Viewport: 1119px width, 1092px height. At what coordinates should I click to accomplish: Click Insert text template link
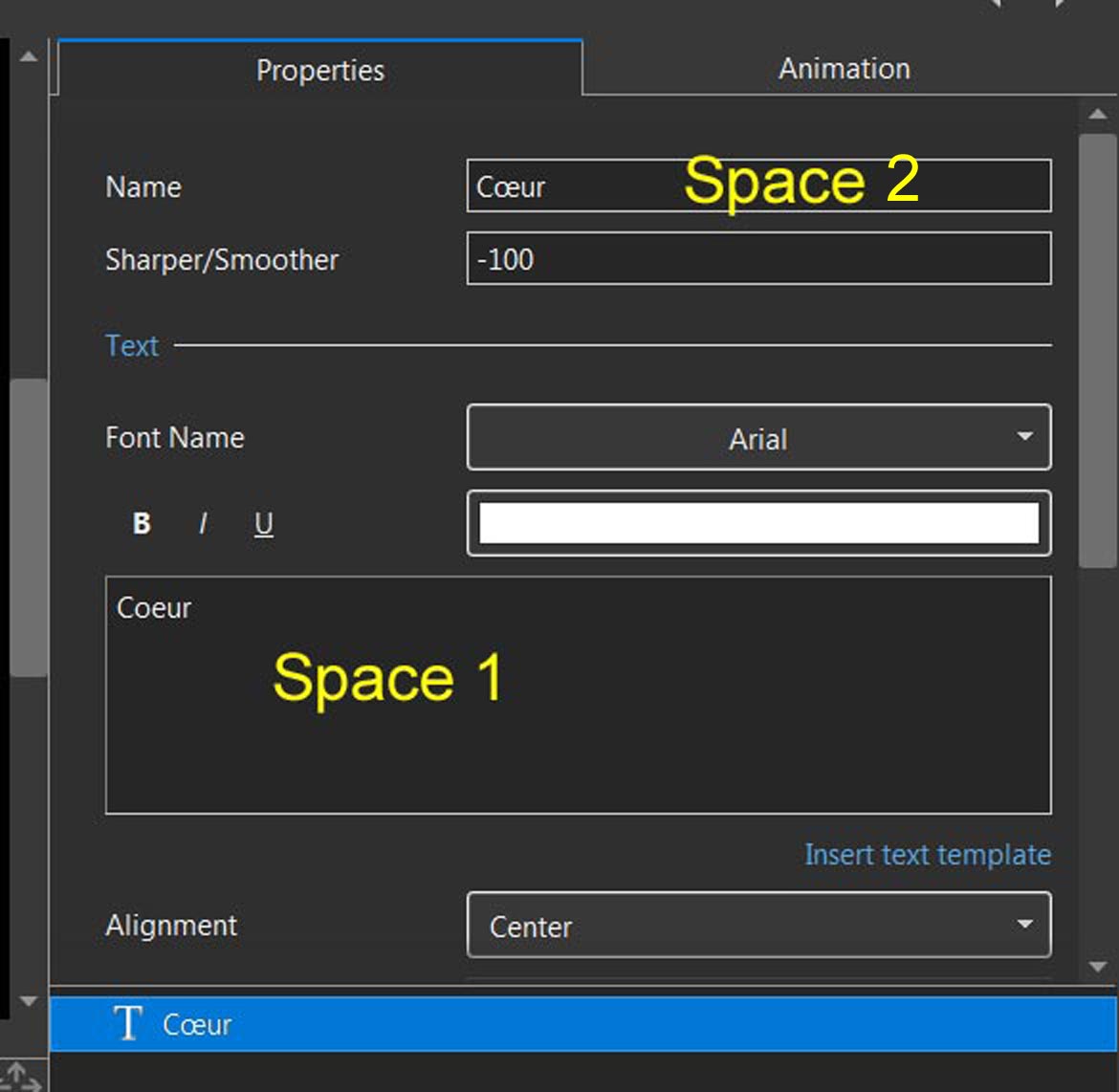927,854
